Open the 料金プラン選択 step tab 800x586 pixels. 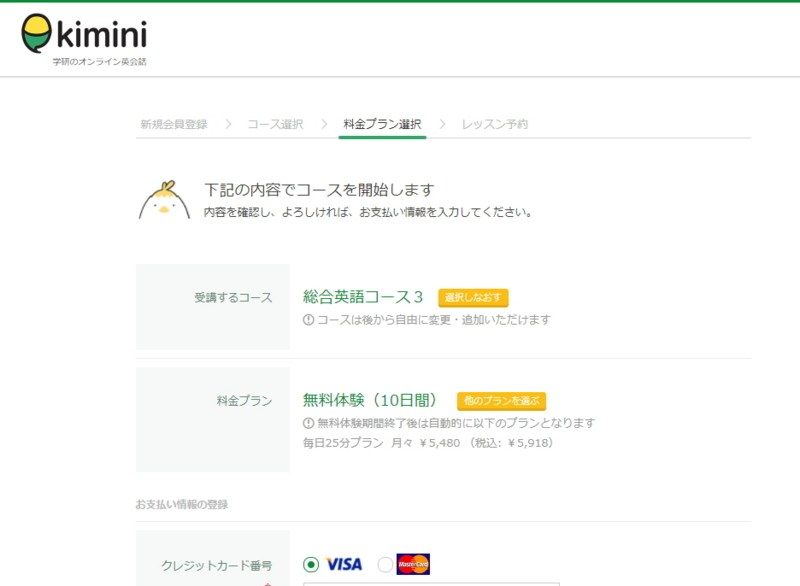click(x=382, y=124)
